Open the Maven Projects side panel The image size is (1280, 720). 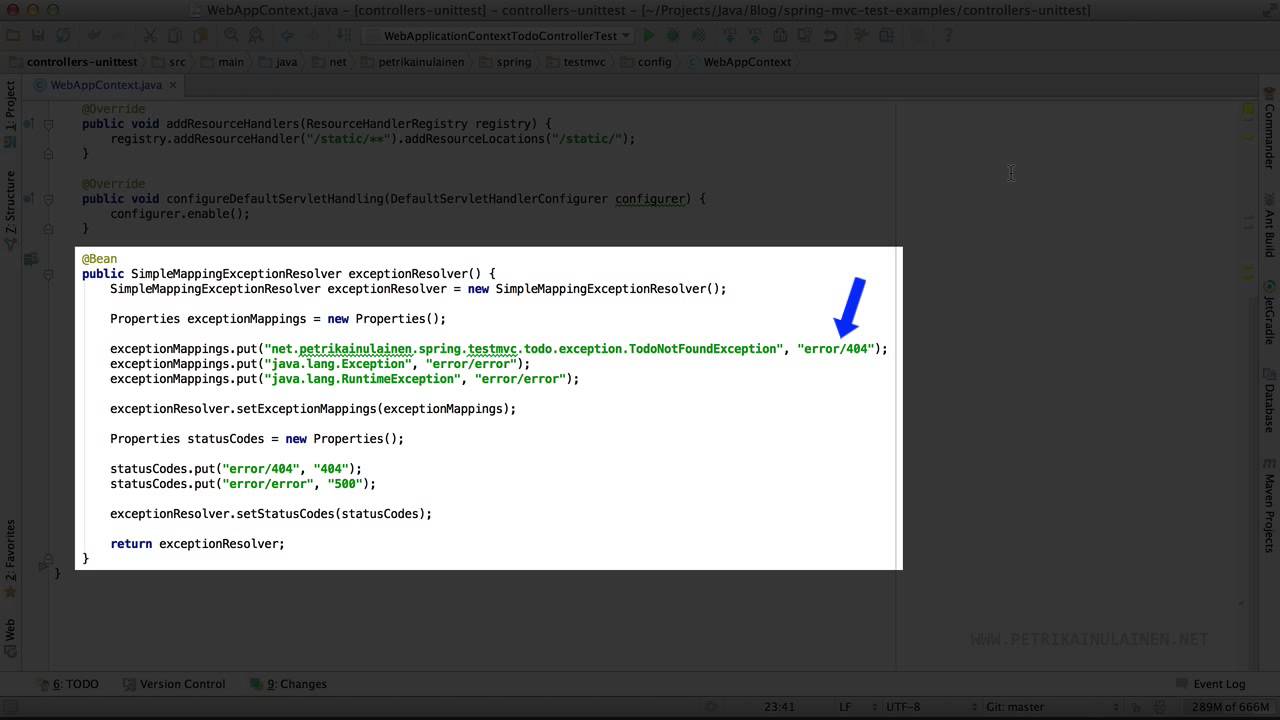point(1269,508)
